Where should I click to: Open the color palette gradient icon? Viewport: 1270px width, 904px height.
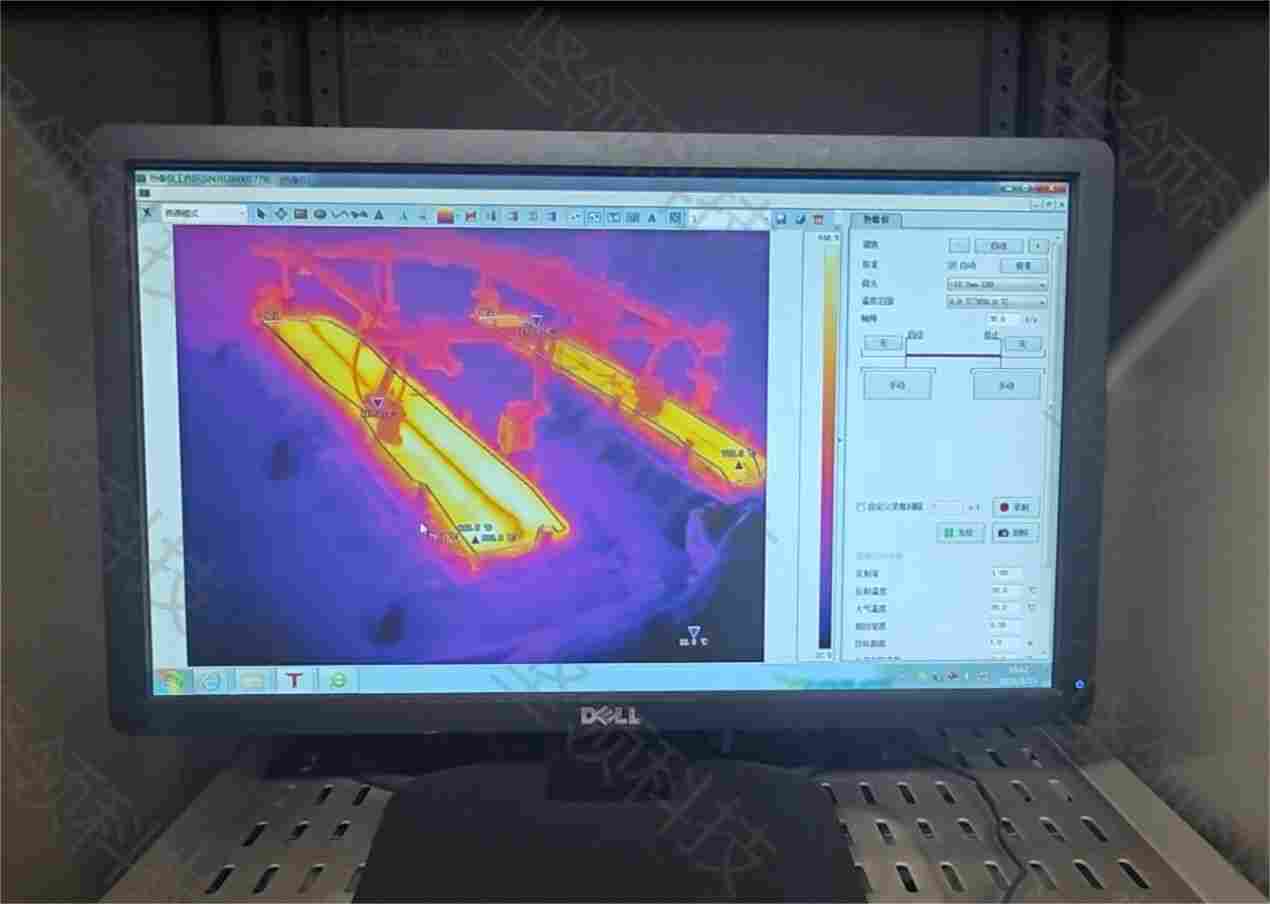[445, 216]
